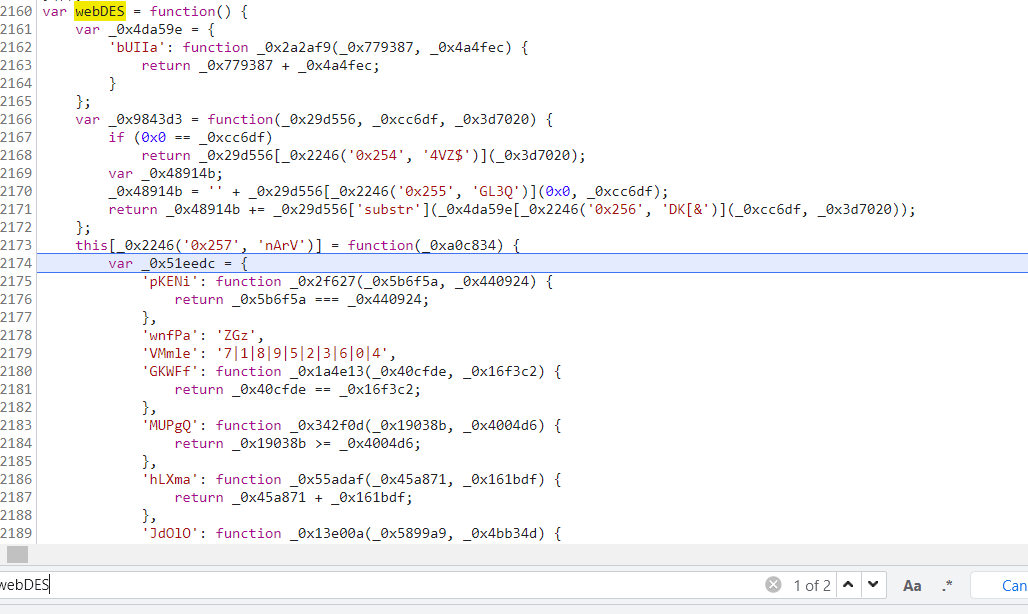The image size is (1028, 614).
Task: Click the 'JdOlO' property key
Action: (170, 533)
